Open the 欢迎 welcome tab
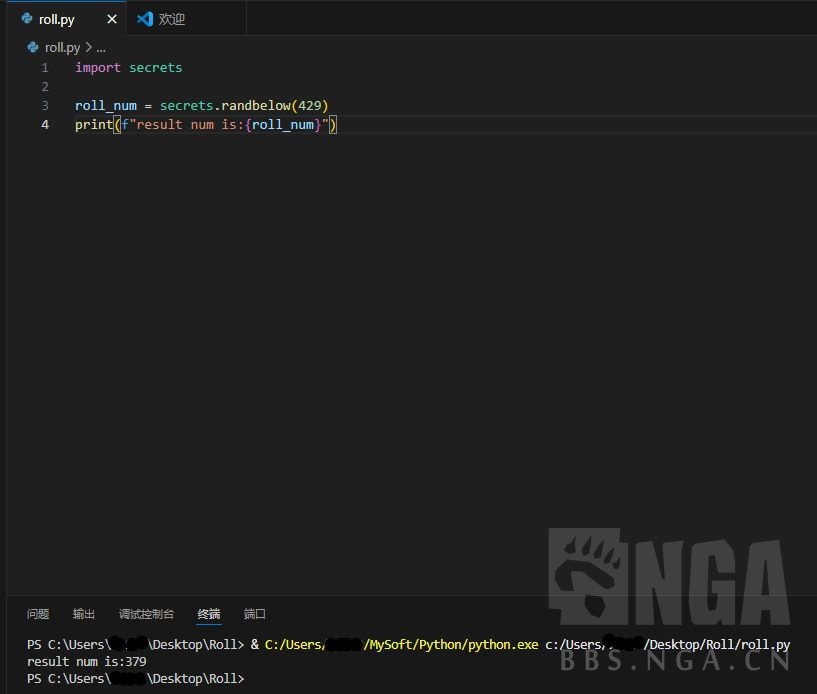 pyautogui.click(x=186, y=19)
